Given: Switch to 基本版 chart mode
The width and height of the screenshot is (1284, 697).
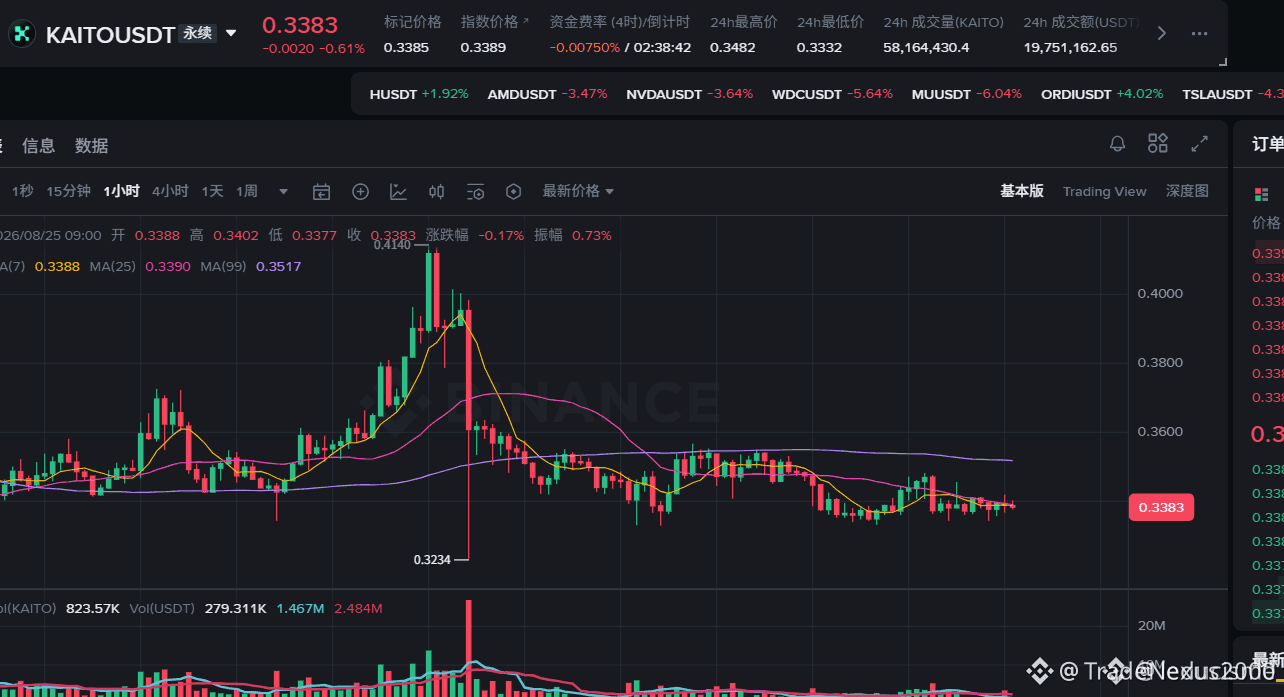Looking at the screenshot, I should click(1022, 191).
